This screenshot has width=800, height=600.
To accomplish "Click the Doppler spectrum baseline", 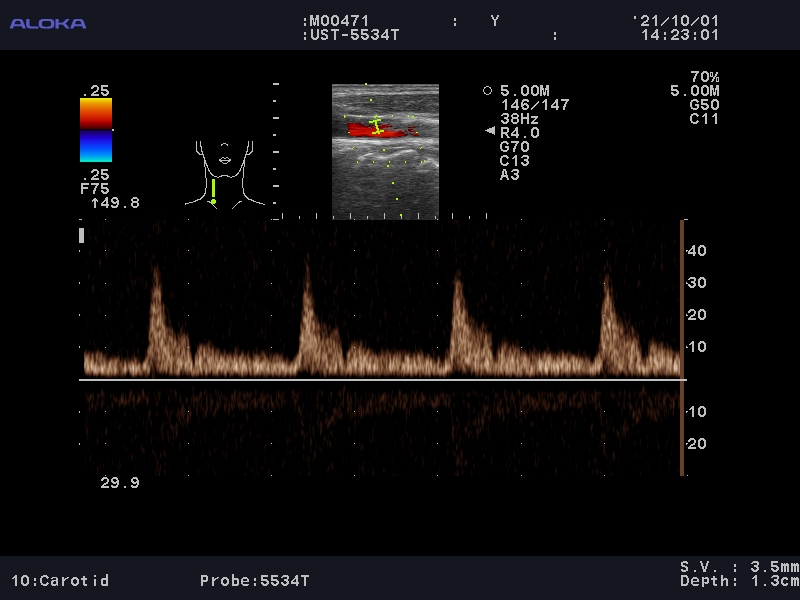I will pos(380,379).
